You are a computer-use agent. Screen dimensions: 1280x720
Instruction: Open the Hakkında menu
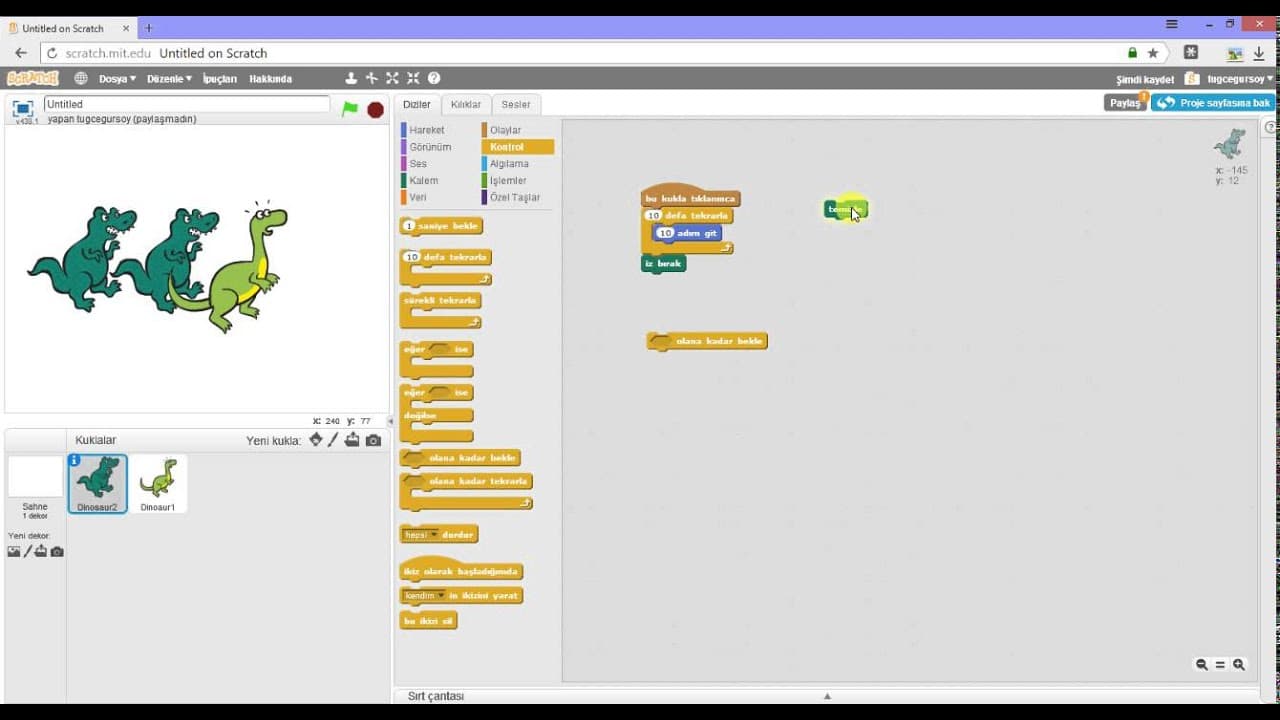pos(270,78)
